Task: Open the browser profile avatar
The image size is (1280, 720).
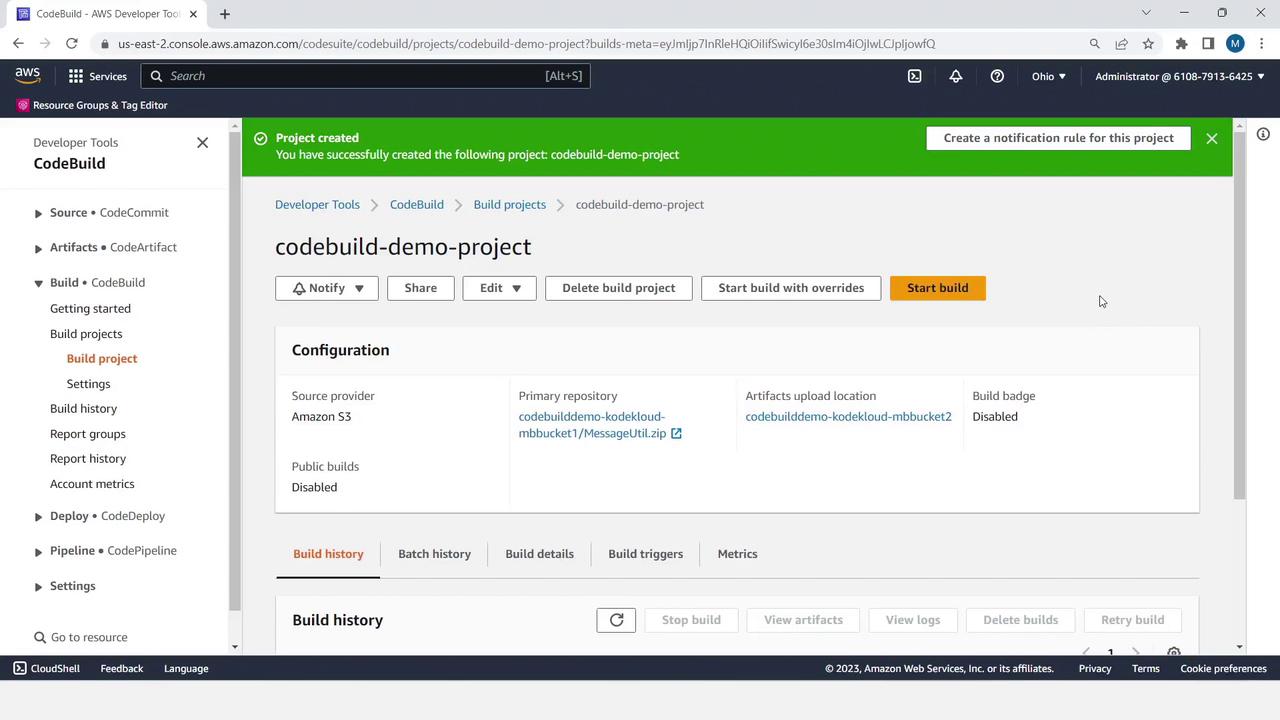Action: pyautogui.click(x=1235, y=44)
